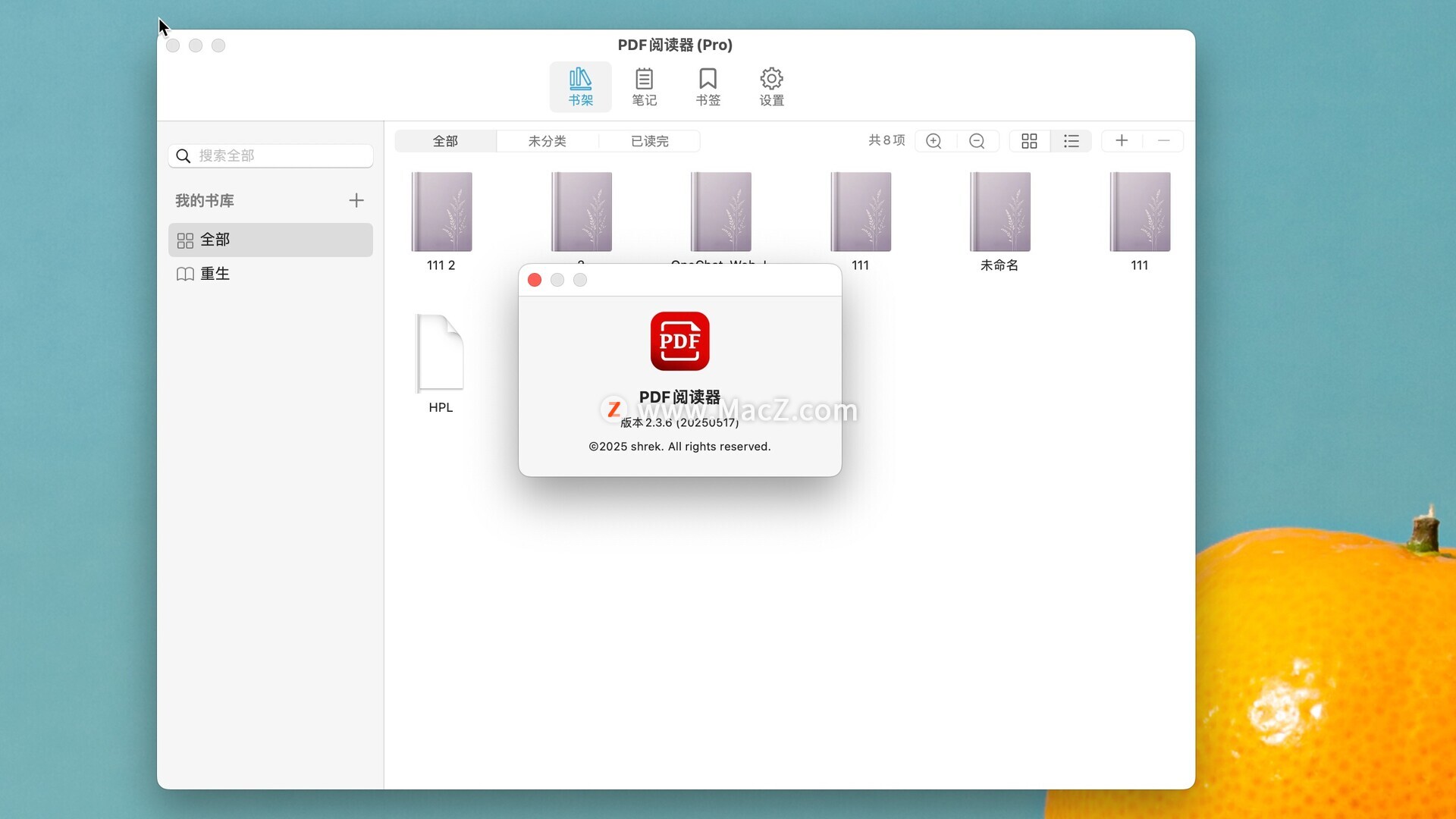
Task: Click the red PDF app icon in About dialog
Action: 680,341
